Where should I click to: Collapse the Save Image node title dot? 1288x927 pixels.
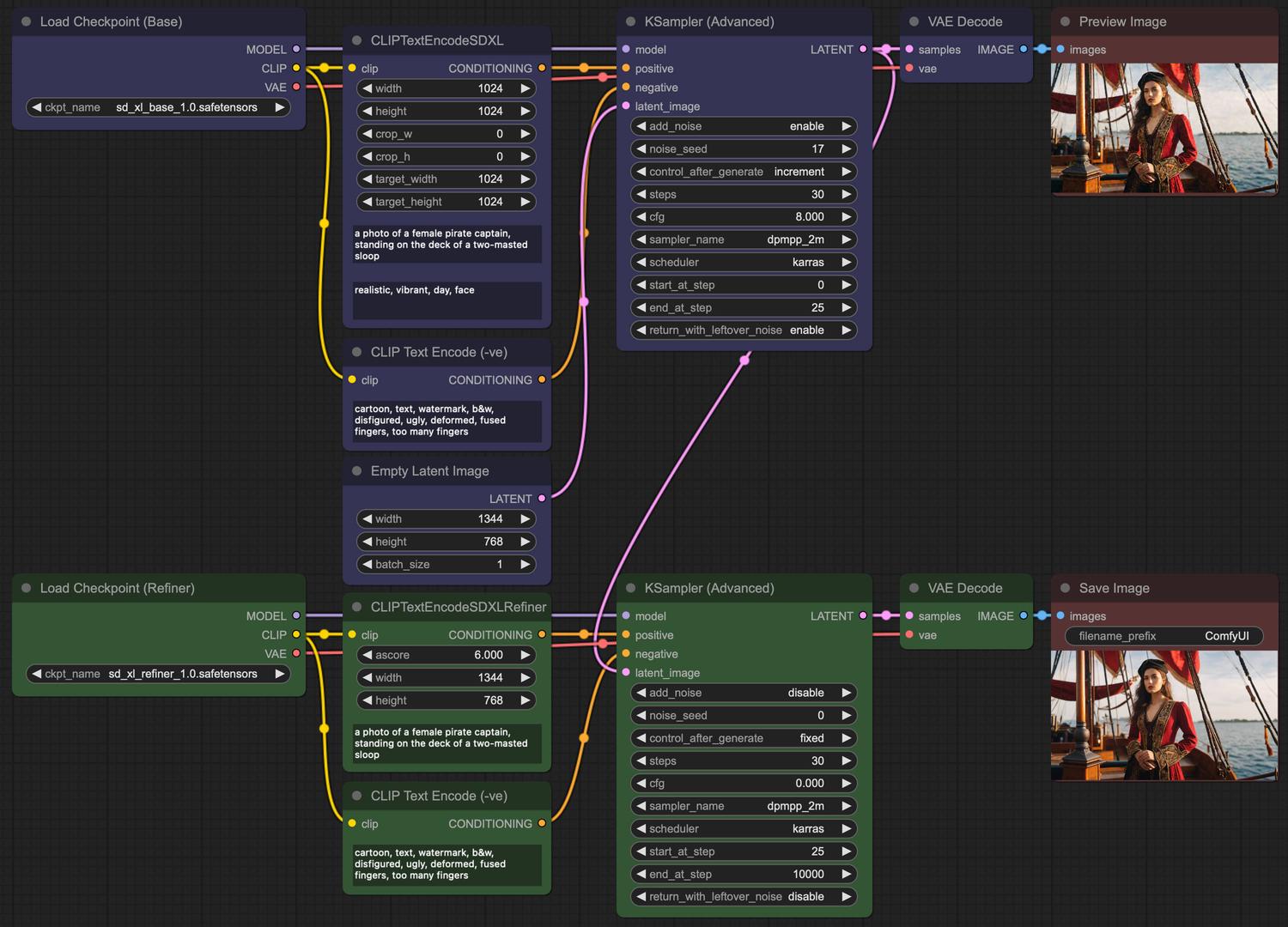pyautogui.click(x=1065, y=588)
